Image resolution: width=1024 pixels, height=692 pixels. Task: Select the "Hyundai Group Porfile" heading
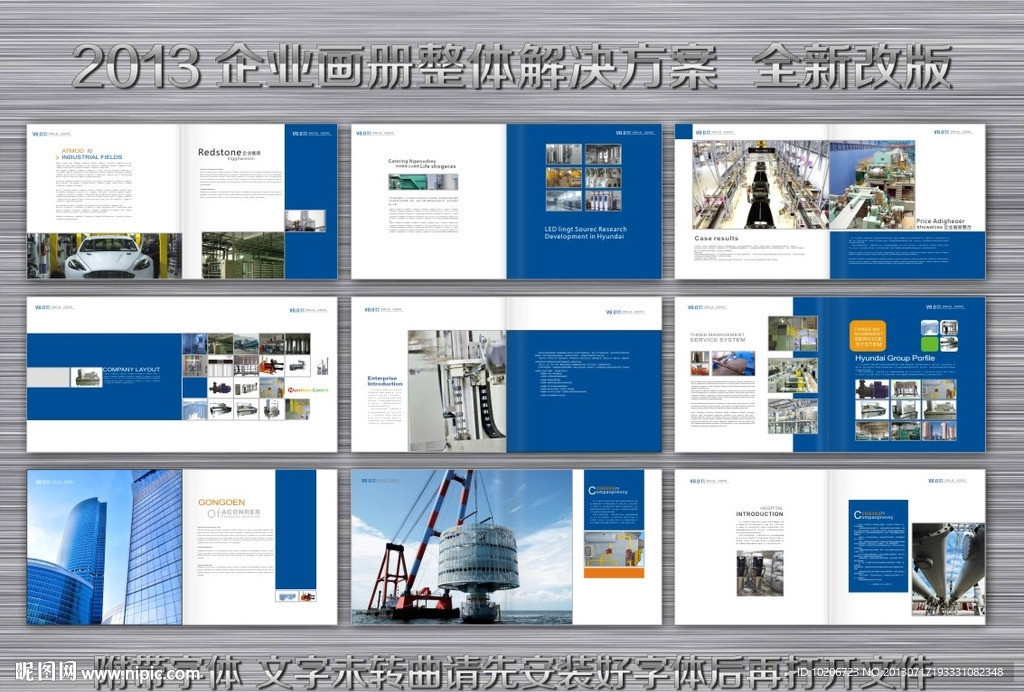[x=895, y=358]
